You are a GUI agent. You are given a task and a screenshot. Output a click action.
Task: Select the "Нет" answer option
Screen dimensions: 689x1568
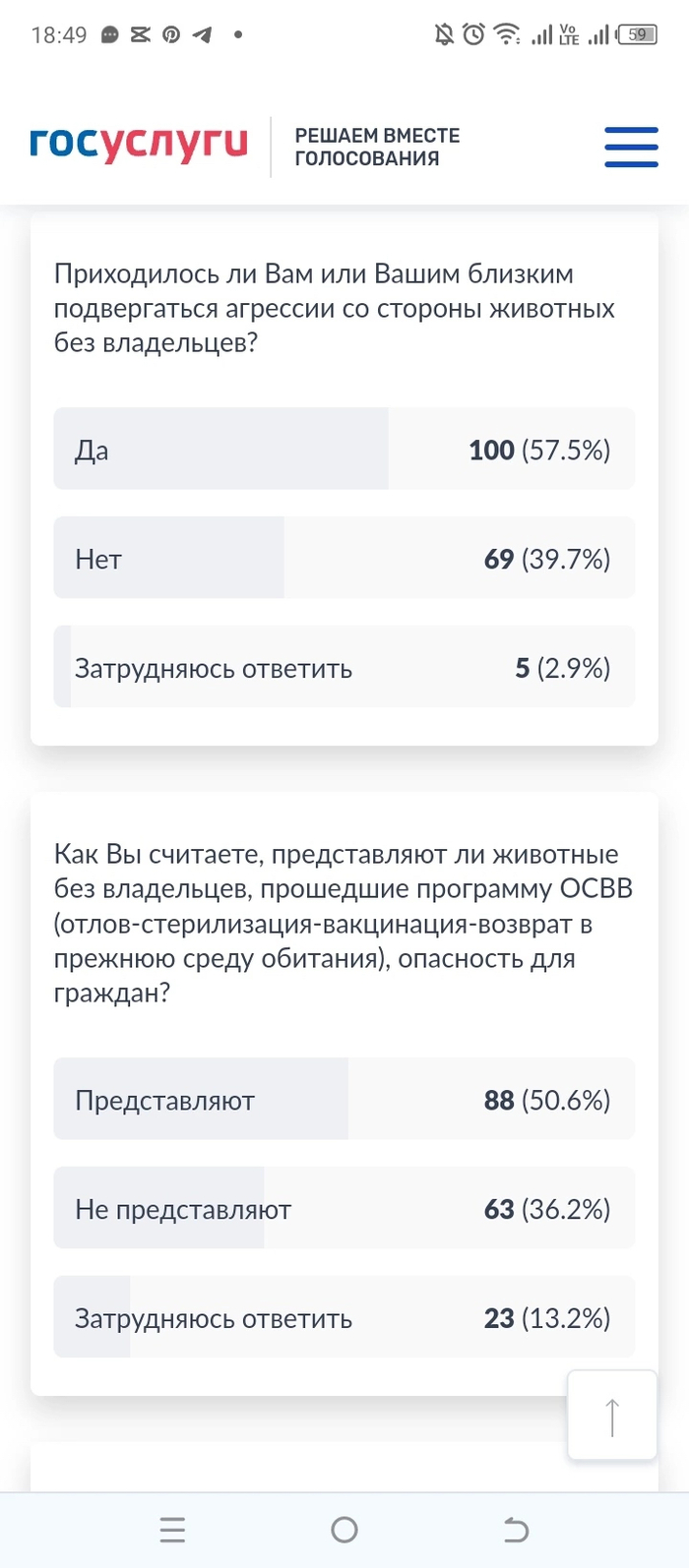point(344,559)
